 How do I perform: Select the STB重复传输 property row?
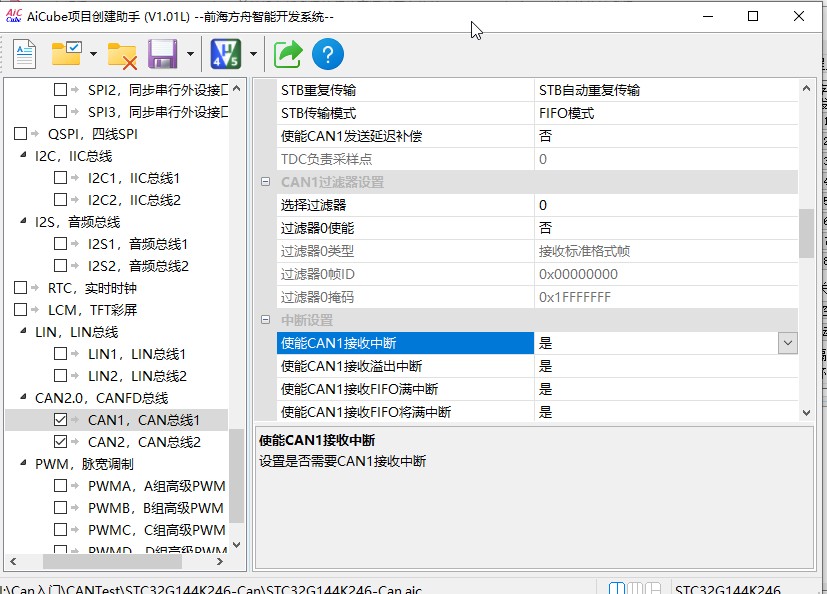537,90
